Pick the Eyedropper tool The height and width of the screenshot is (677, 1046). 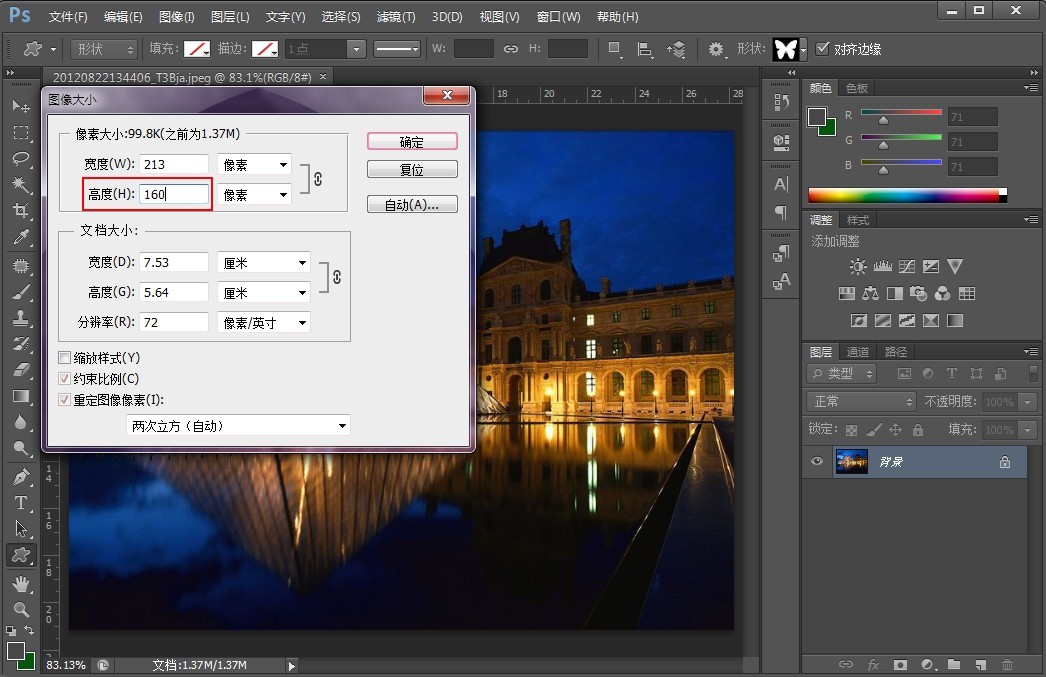tap(20, 238)
